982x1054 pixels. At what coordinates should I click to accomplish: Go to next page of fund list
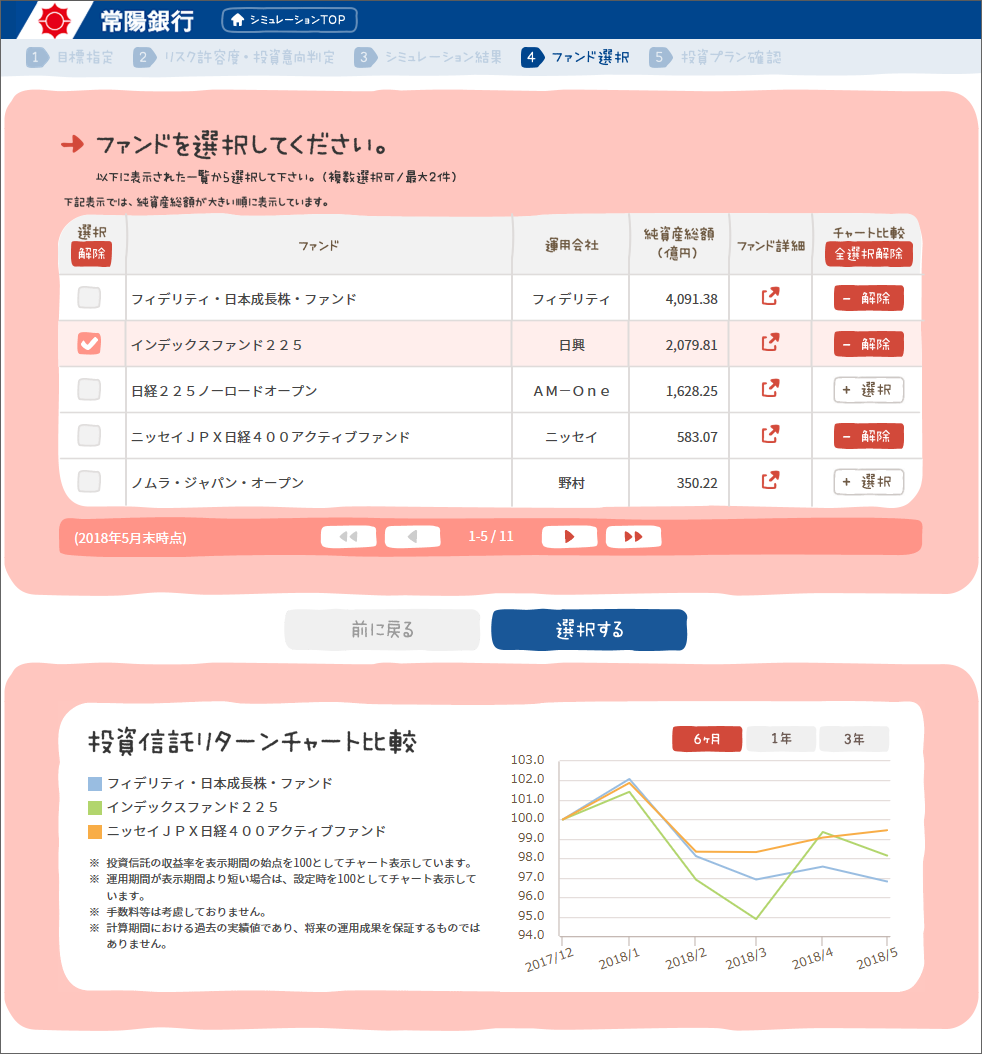pyautogui.click(x=569, y=536)
